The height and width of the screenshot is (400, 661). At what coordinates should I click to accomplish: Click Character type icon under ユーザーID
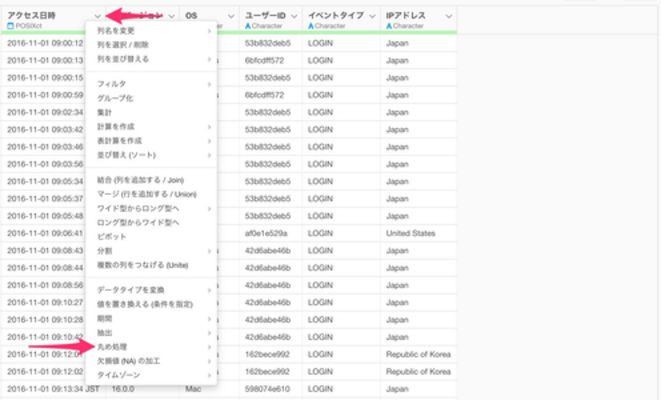249,24
